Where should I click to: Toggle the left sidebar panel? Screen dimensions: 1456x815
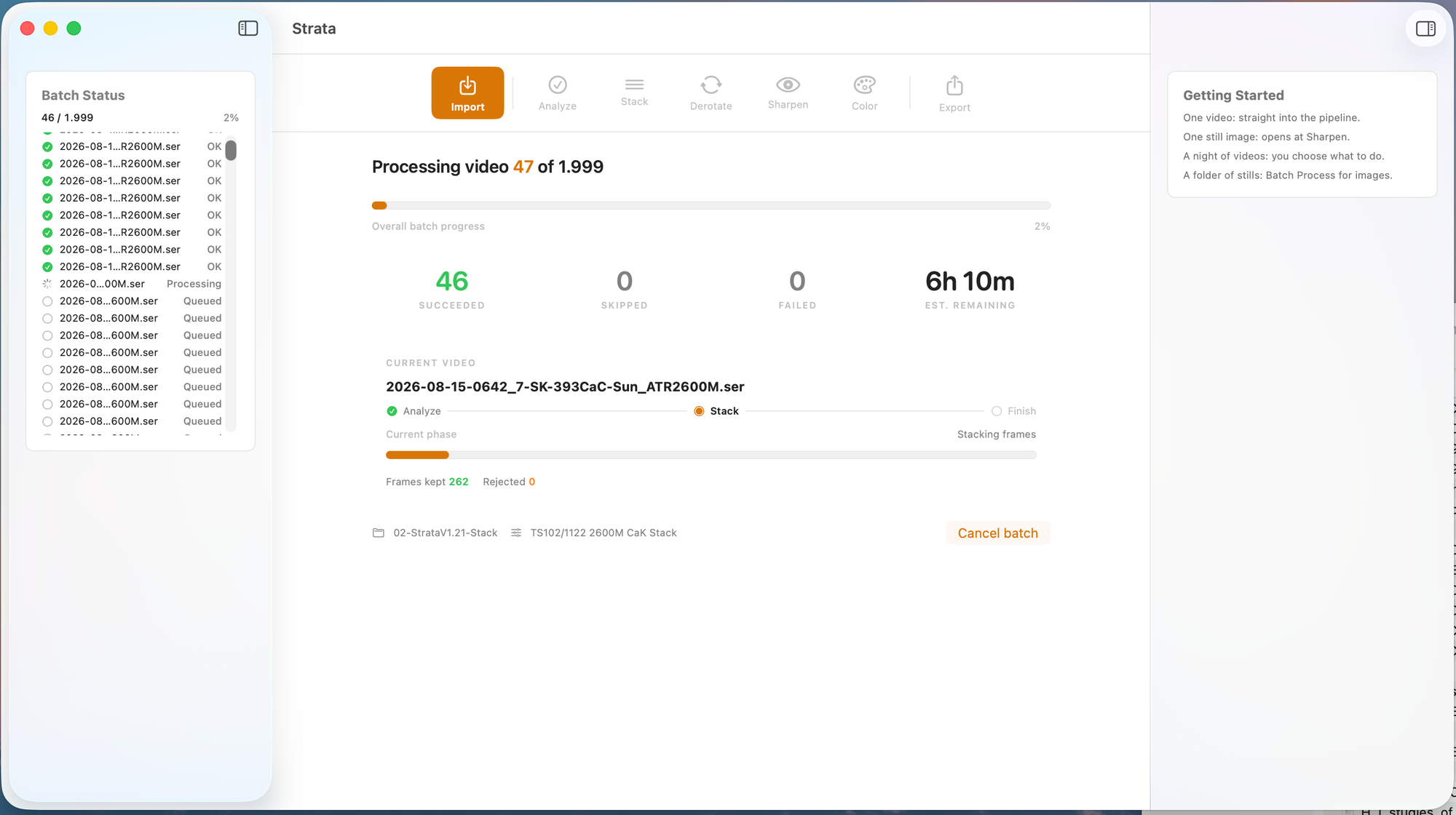pos(248,28)
